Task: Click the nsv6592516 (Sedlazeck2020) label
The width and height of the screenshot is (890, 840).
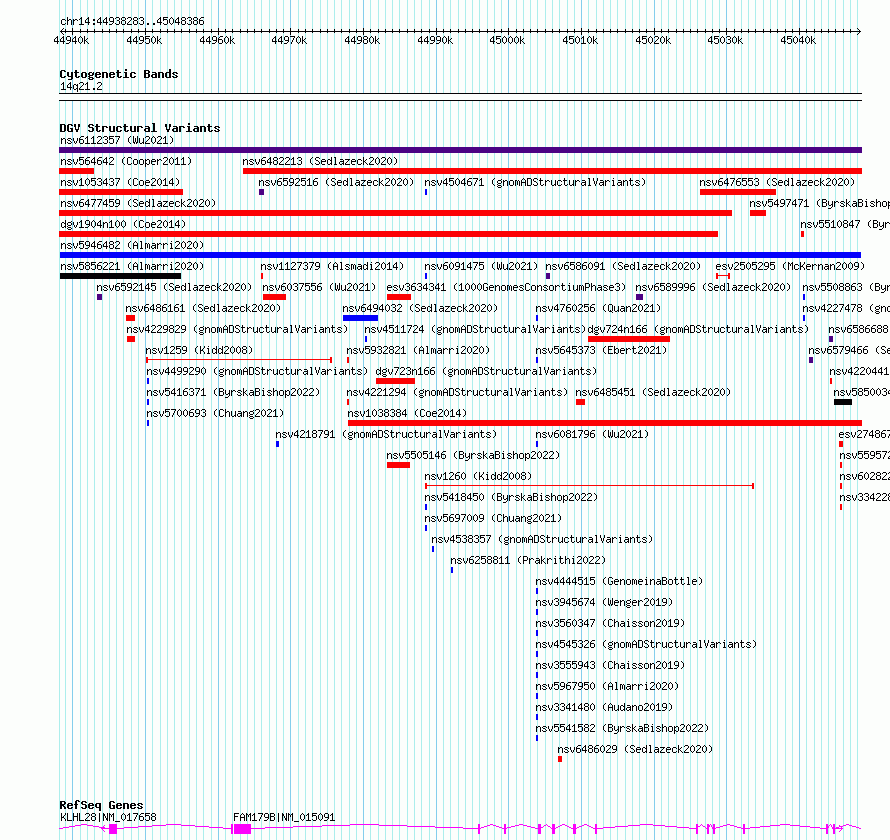Action: (x=336, y=182)
